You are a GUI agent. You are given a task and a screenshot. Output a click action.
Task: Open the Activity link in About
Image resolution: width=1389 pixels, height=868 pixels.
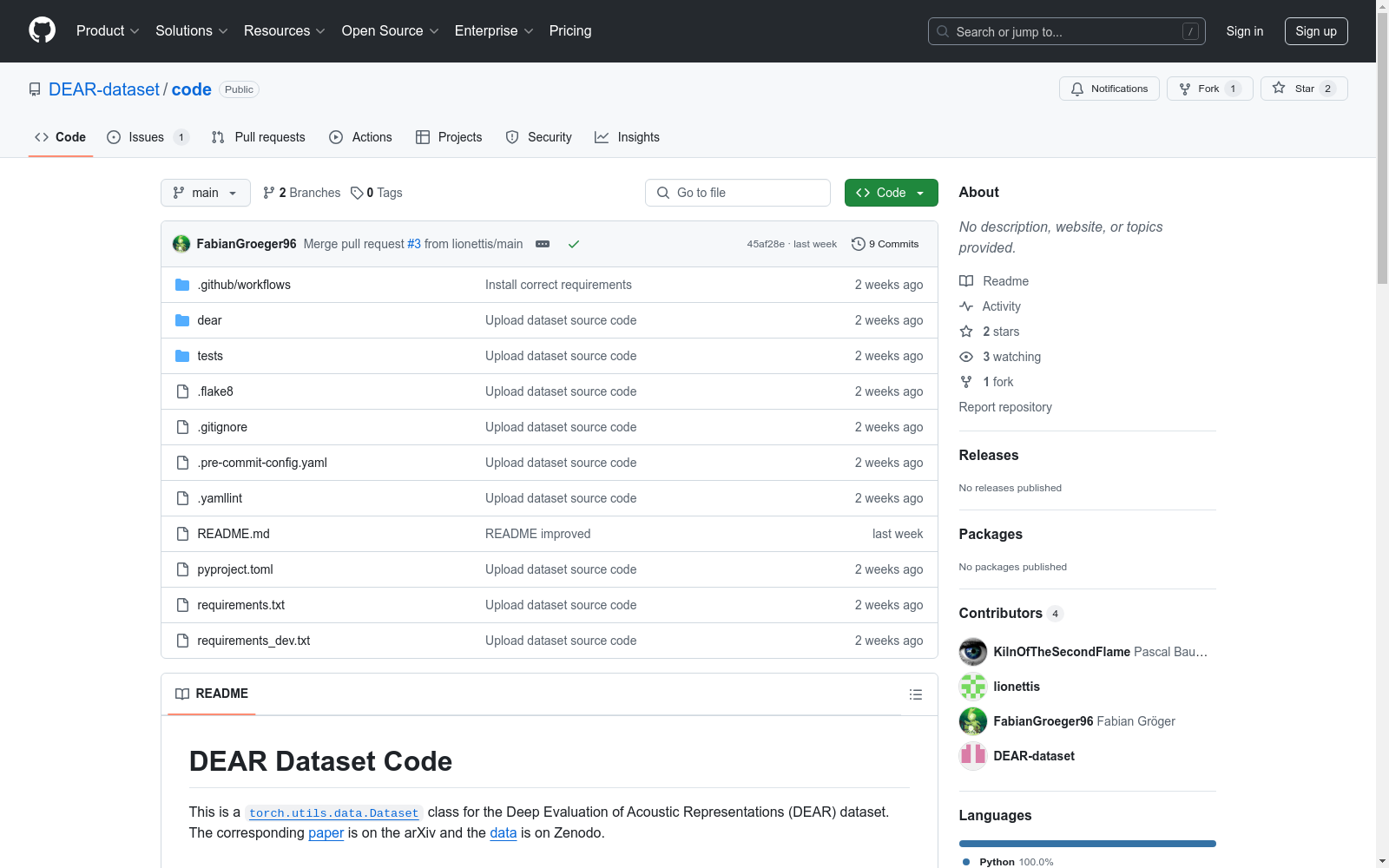pos(1002,306)
